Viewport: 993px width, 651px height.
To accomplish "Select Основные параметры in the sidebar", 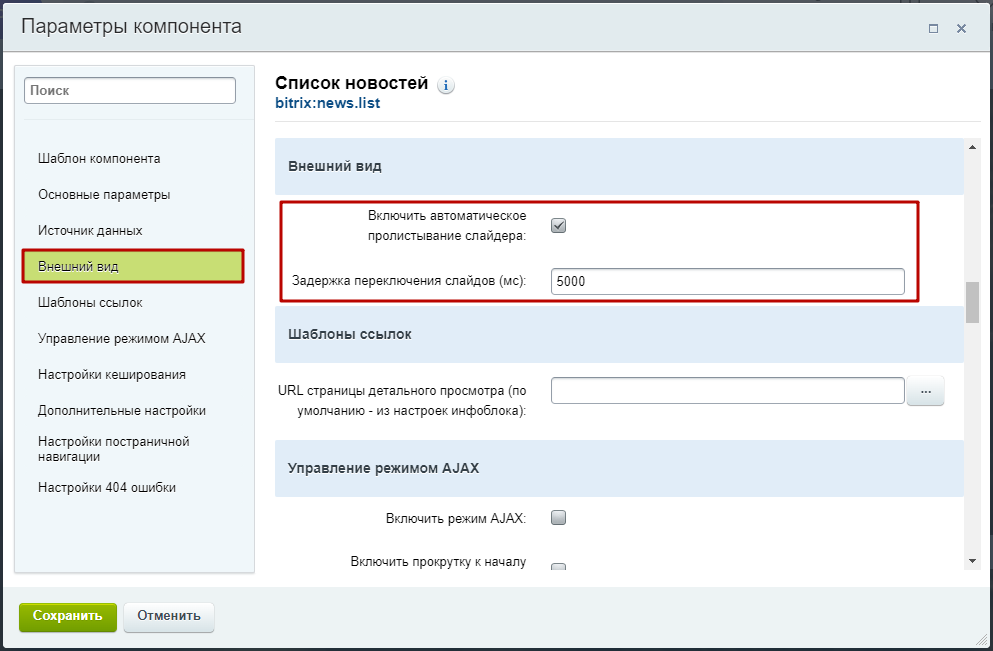I will (104, 195).
